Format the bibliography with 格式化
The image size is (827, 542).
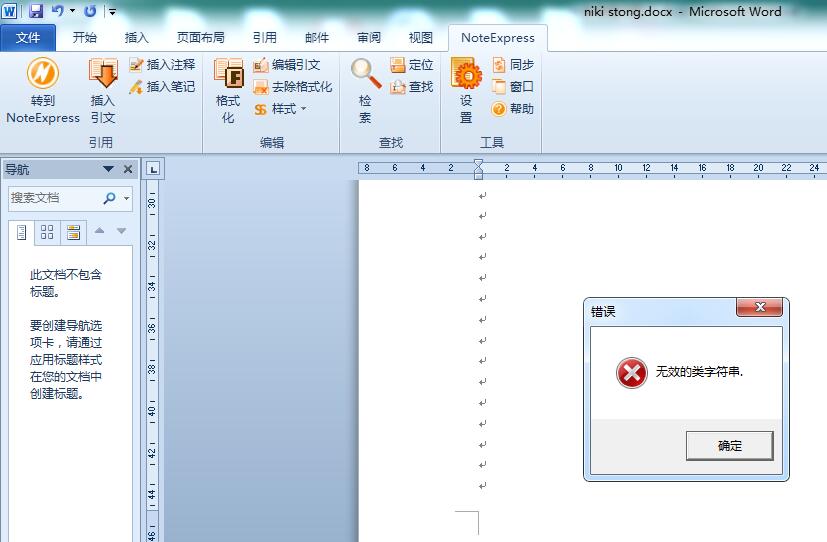point(228,91)
